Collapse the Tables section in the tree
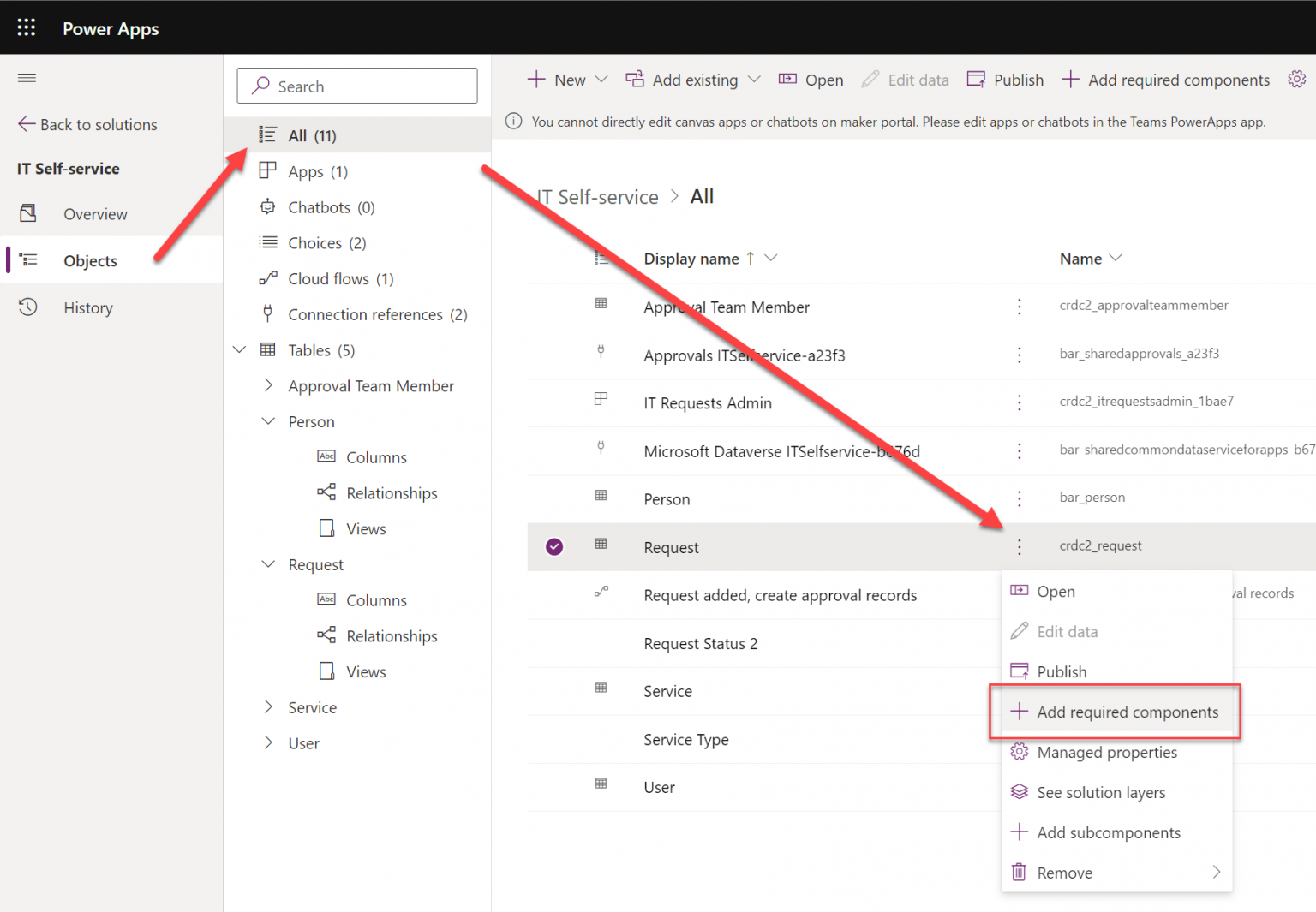The width and height of the screenshot is (1316, 912). 239,349
